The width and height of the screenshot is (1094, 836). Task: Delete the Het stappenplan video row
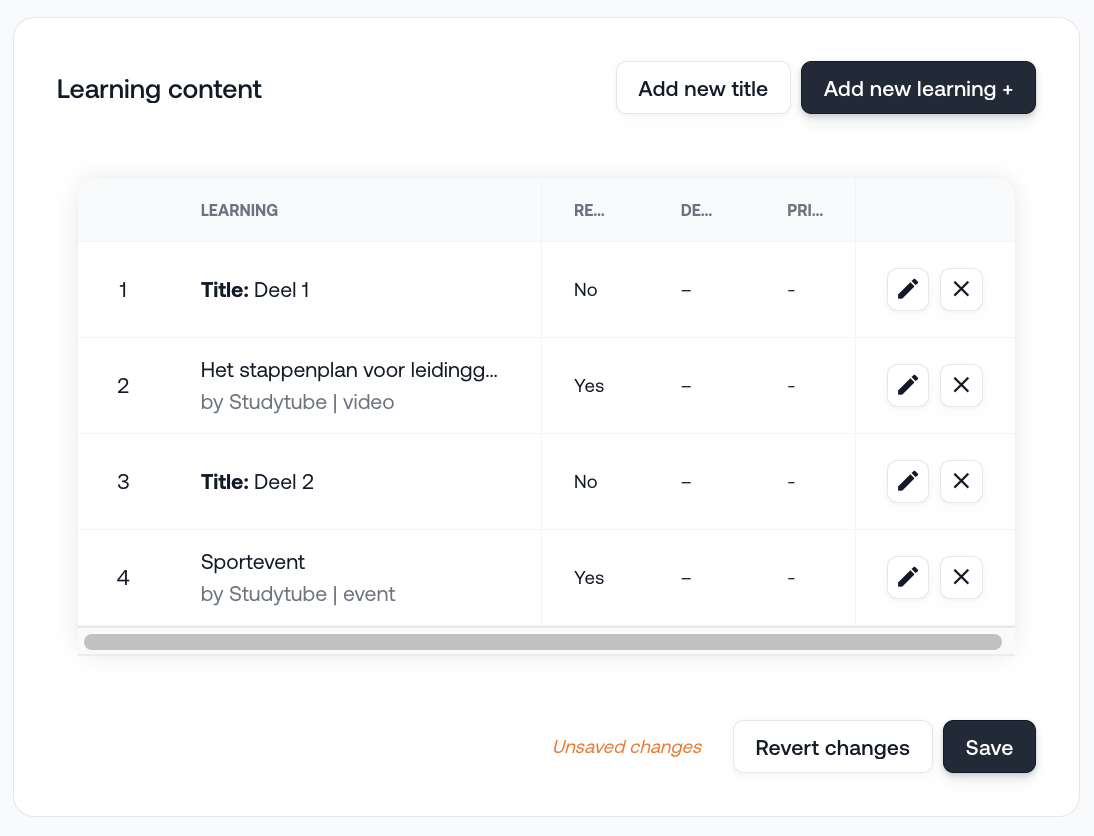[x=961, y=386]
